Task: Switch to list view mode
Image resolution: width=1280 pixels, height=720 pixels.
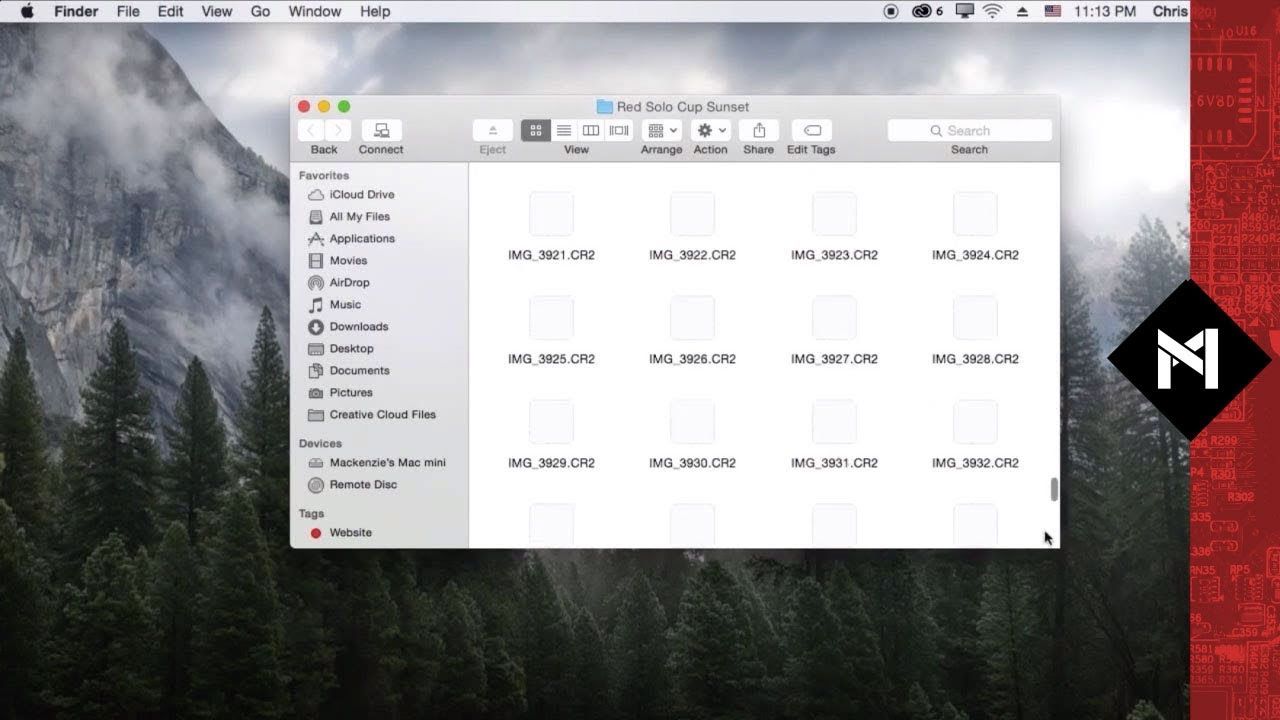Action: pos(564,130)
